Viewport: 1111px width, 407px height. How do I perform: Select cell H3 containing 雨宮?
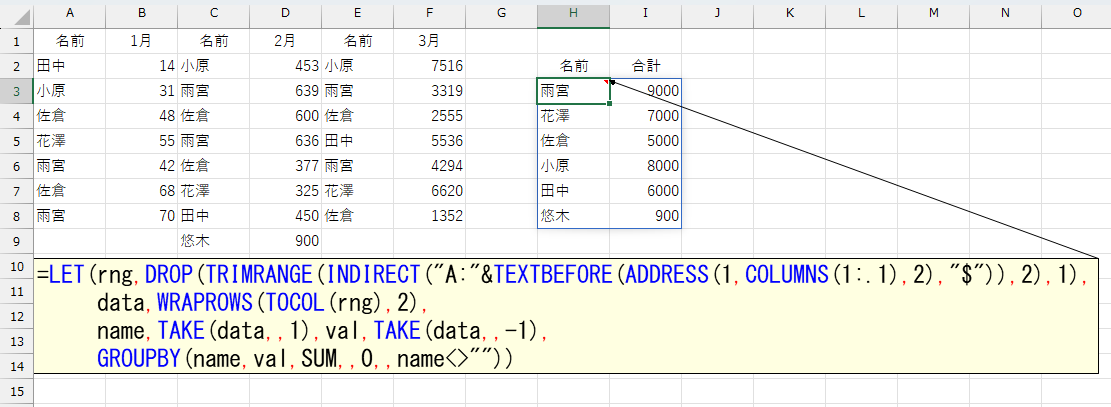tap(573, 92)
